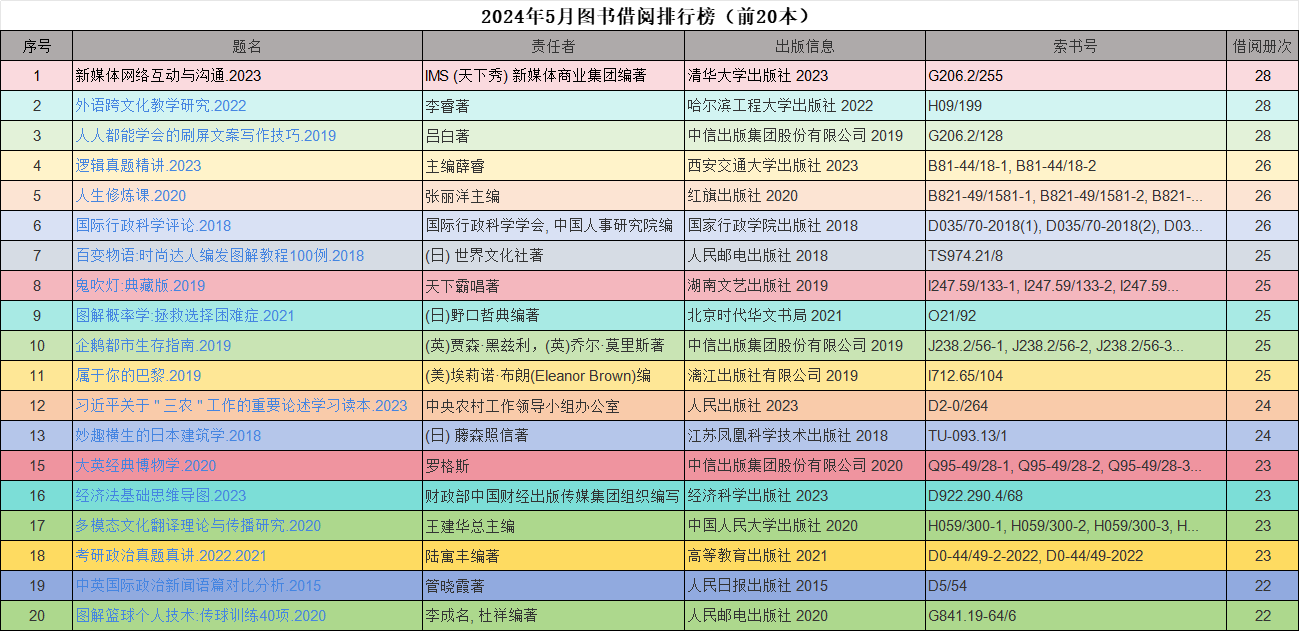Click the 索书号 column header
The width and height of the screenshot is (1299, 631).
(1076, 46)
